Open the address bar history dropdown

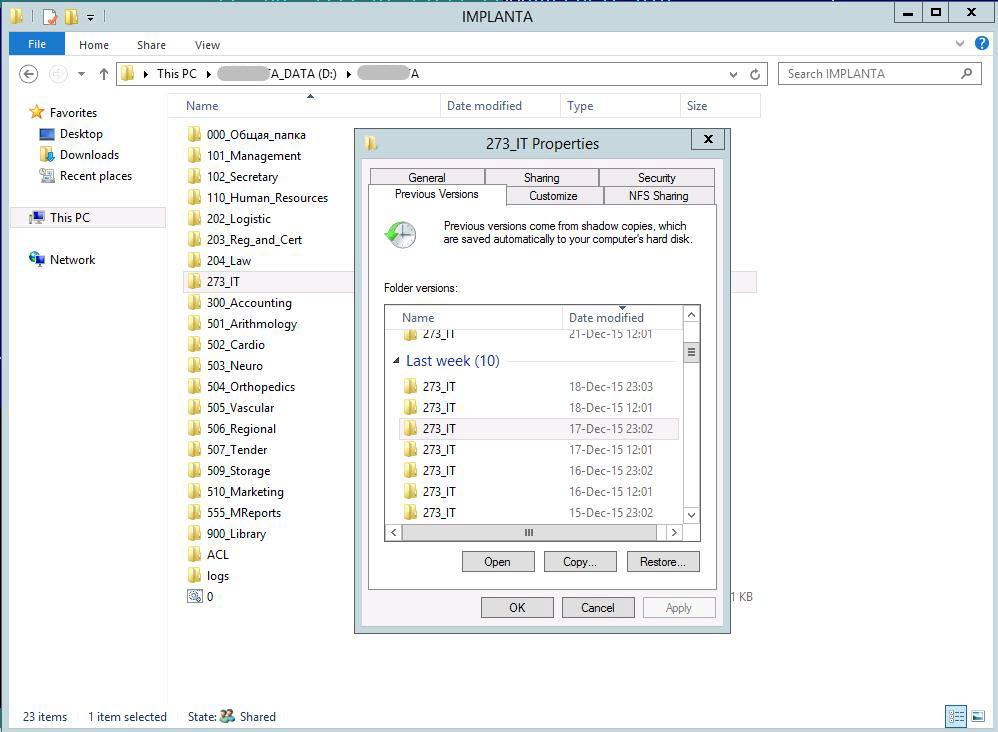click(735, 74)
